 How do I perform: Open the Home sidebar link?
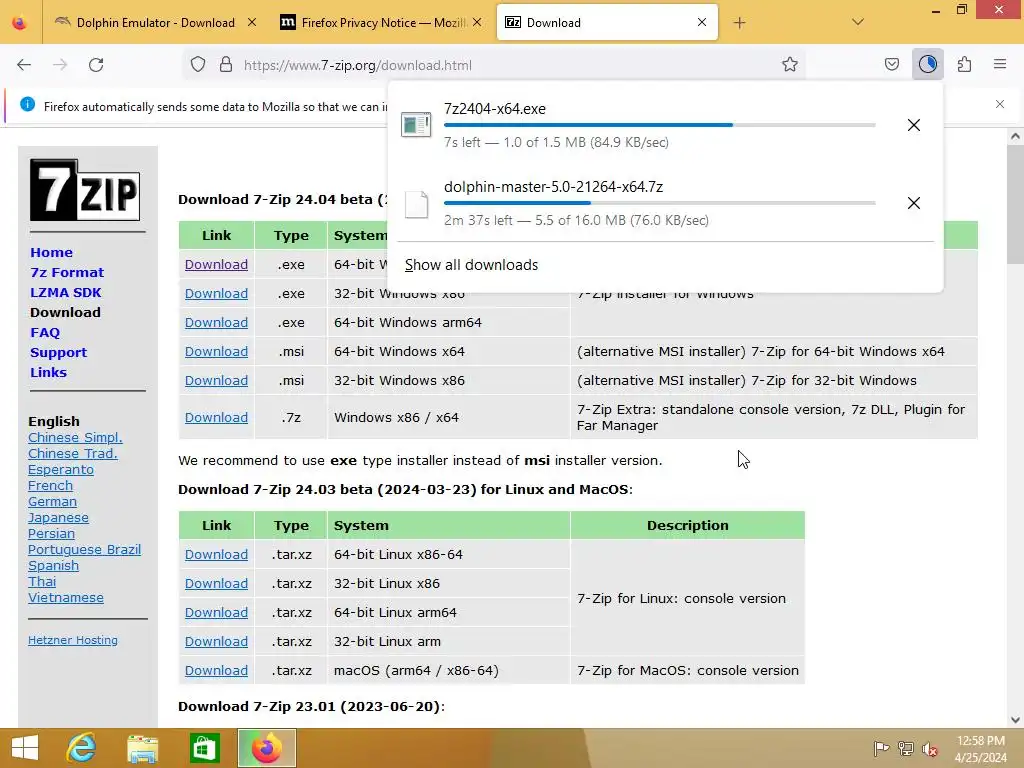[52, 253]
